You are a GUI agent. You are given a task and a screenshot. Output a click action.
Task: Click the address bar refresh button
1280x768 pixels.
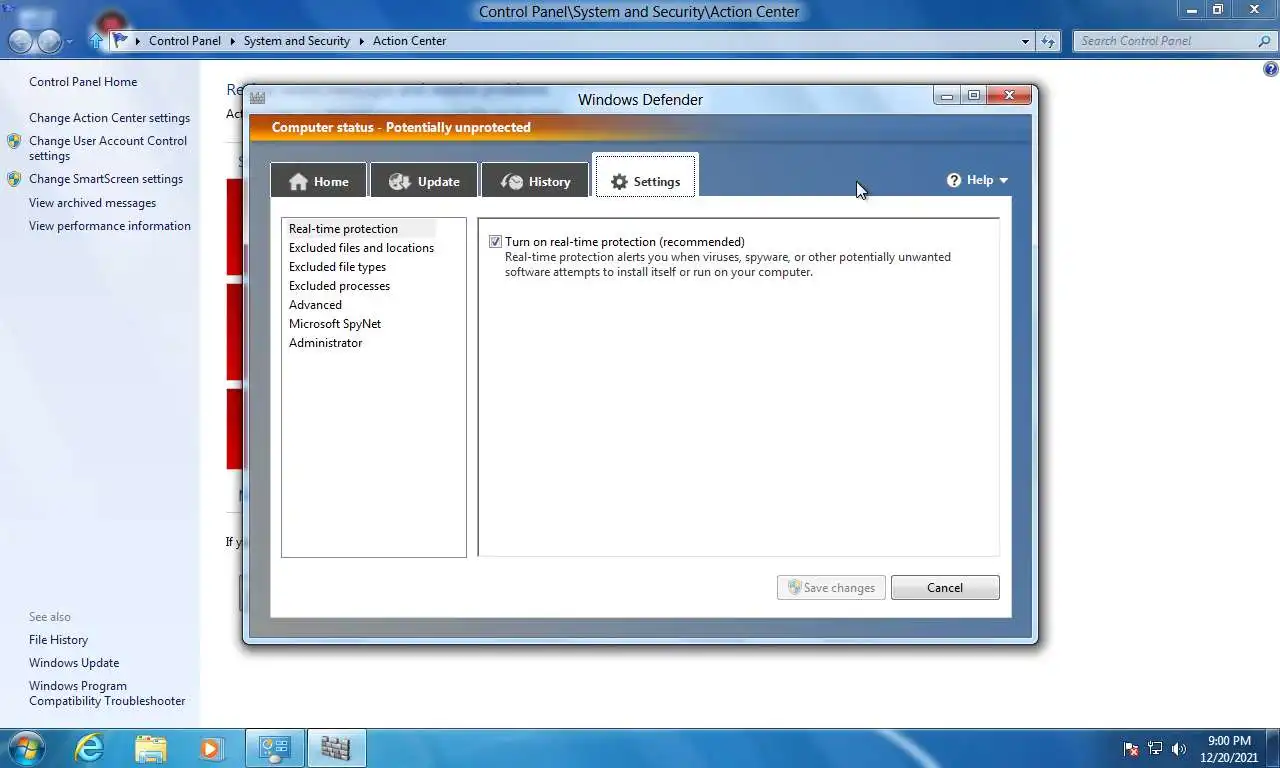[1047, 41]
